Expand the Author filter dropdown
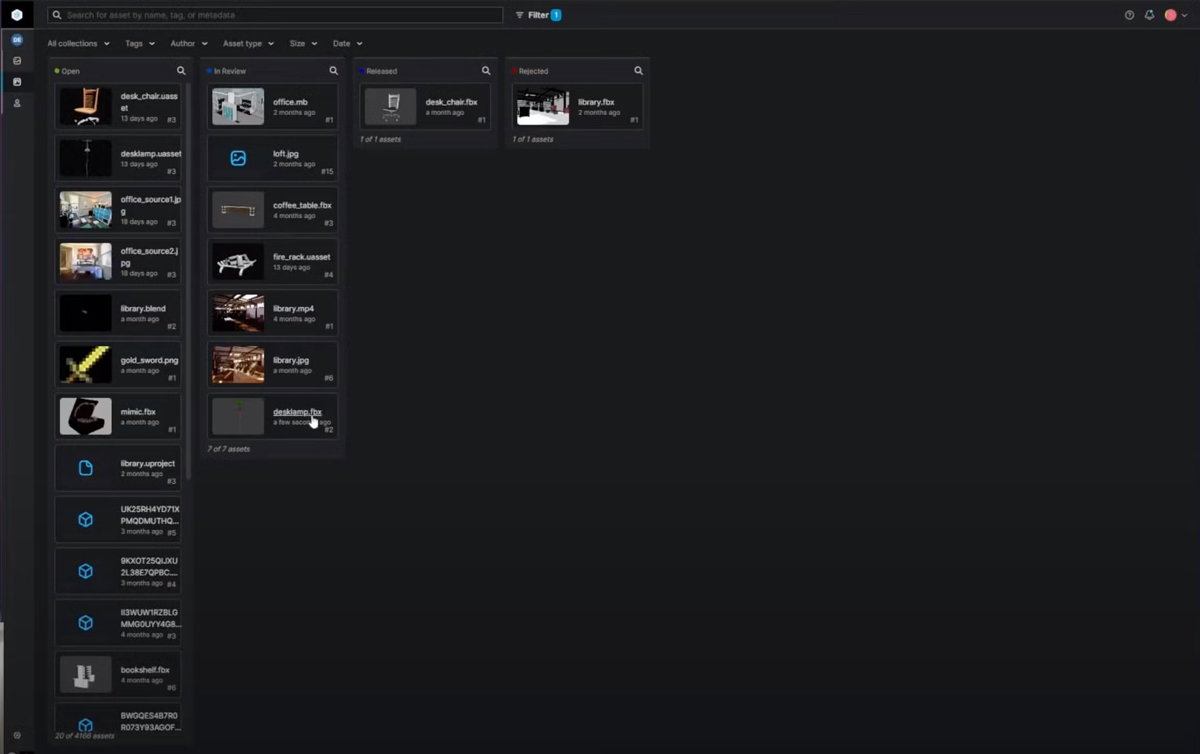 [189, 44]
